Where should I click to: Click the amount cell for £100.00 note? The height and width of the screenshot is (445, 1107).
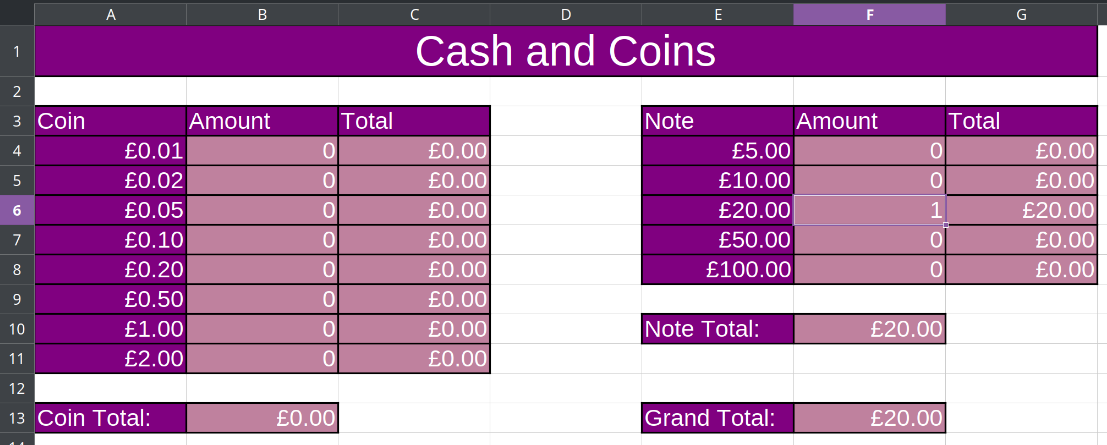(869, 269)
